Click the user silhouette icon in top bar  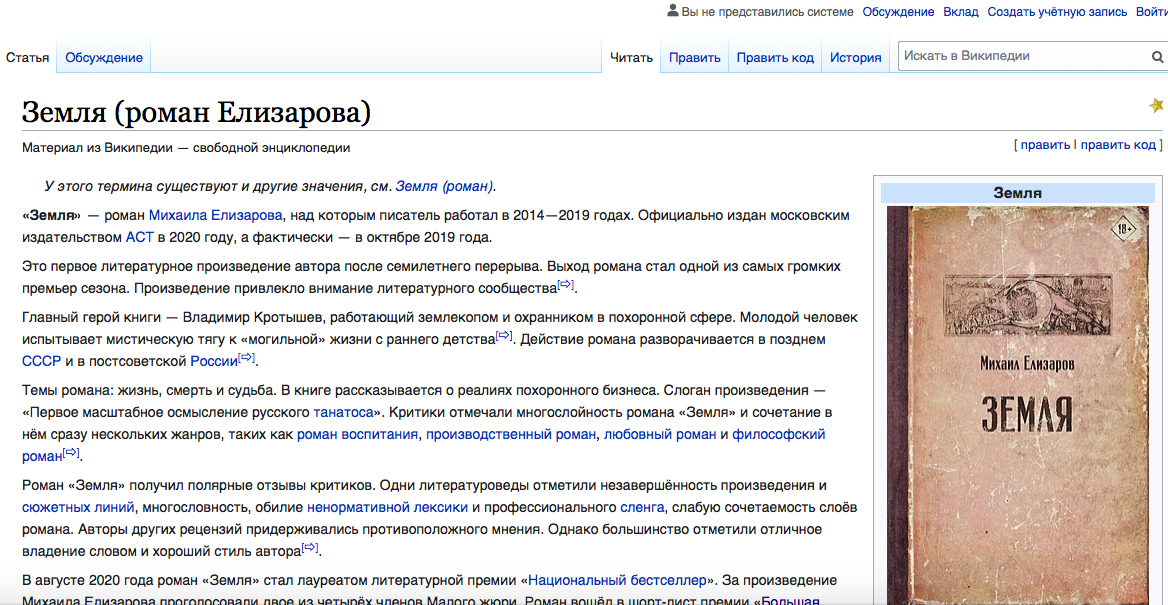point(673,11)
